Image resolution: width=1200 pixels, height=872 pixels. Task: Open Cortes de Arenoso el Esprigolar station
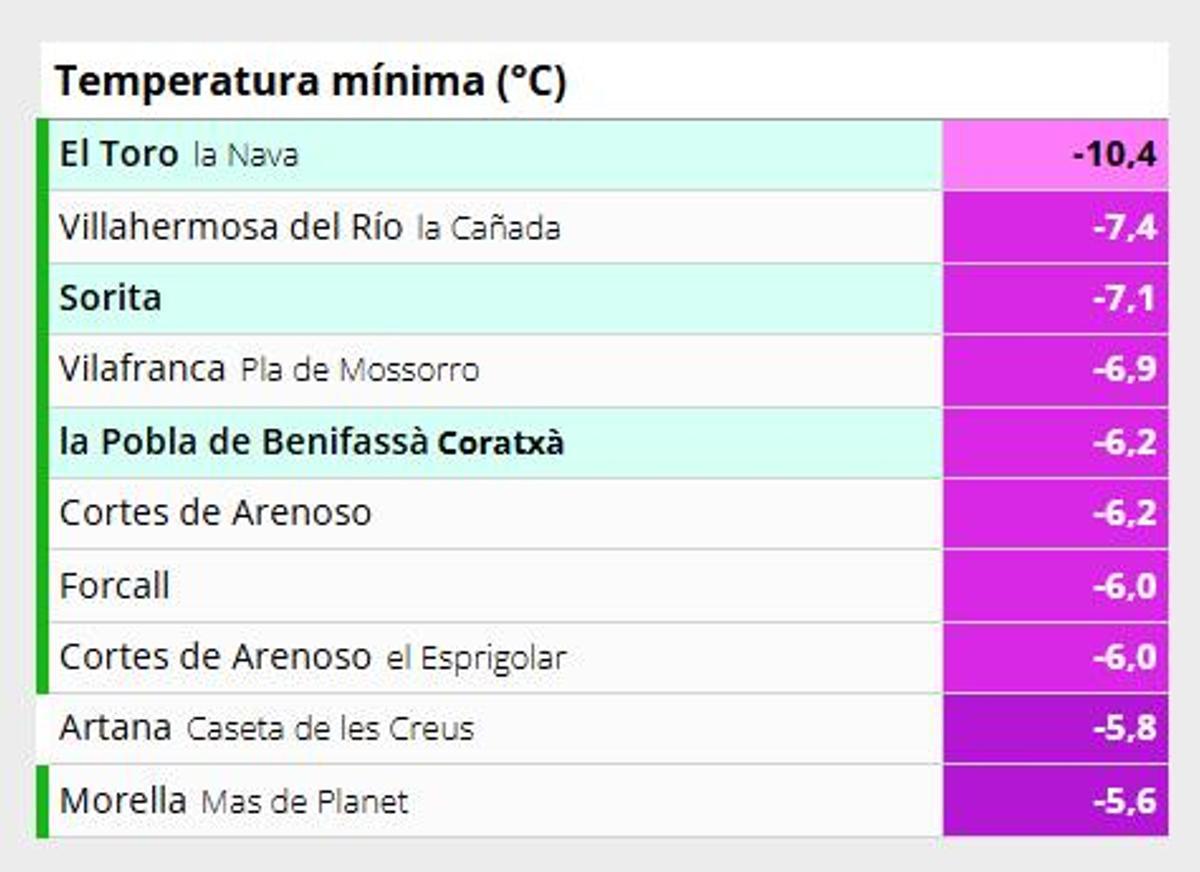click(x=312, y=657)
